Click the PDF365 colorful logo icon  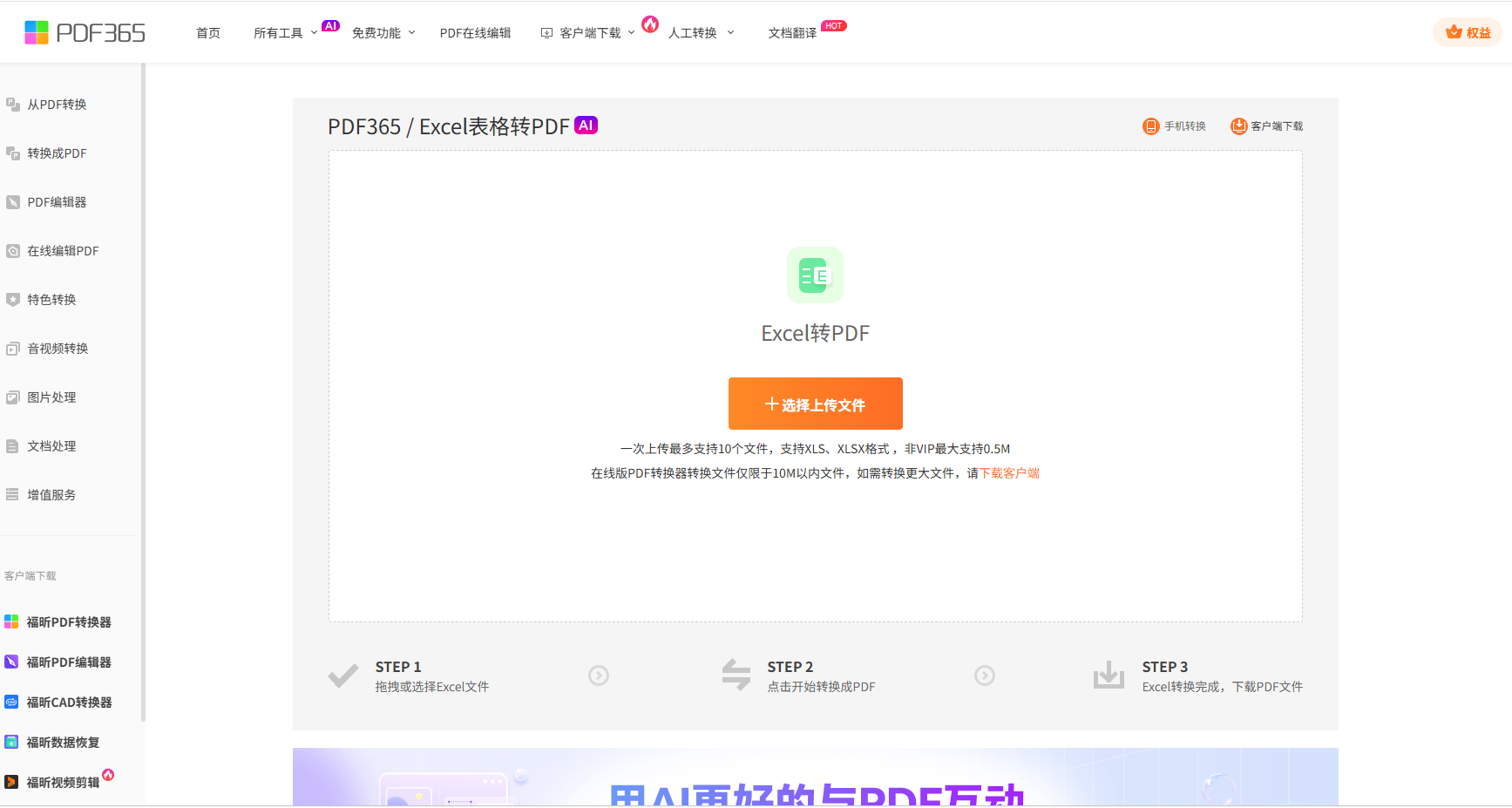pyautogui.click(x=37, y=32)
